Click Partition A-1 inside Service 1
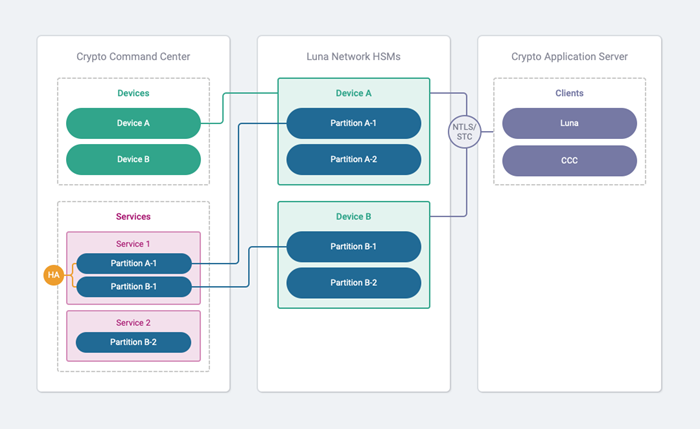The image size is (700, 430). (133, 264)
